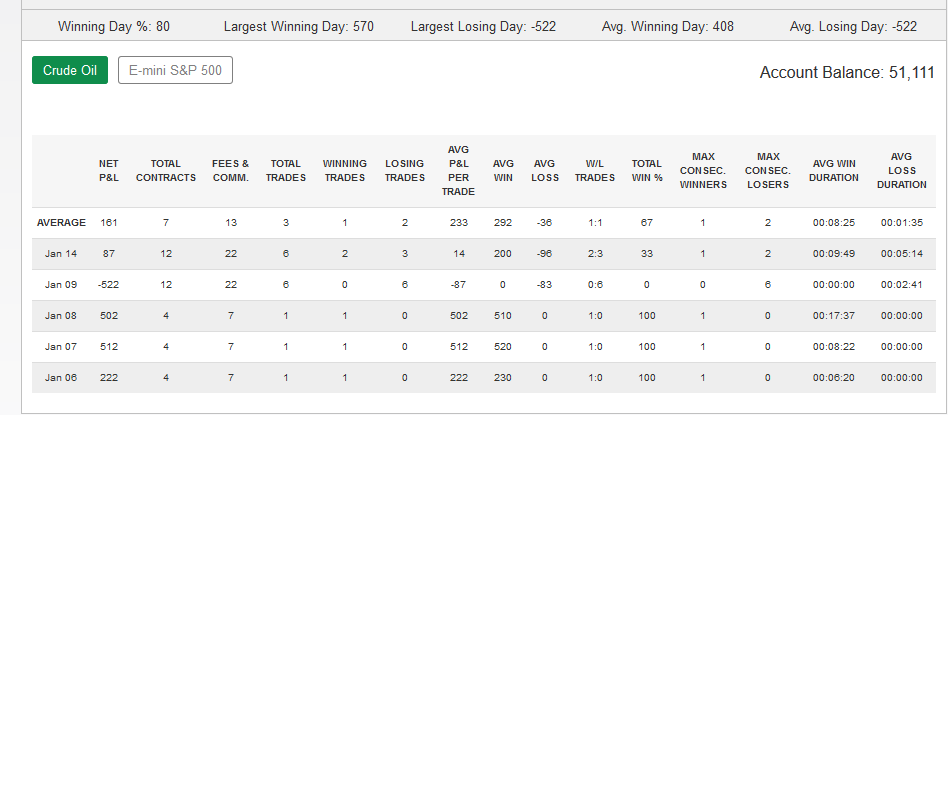Image resolution: width=948 pixels, height=791 pixels.
Task: Click the Avg. Losing Day: -522 statistic
Action: coord(853,27)
